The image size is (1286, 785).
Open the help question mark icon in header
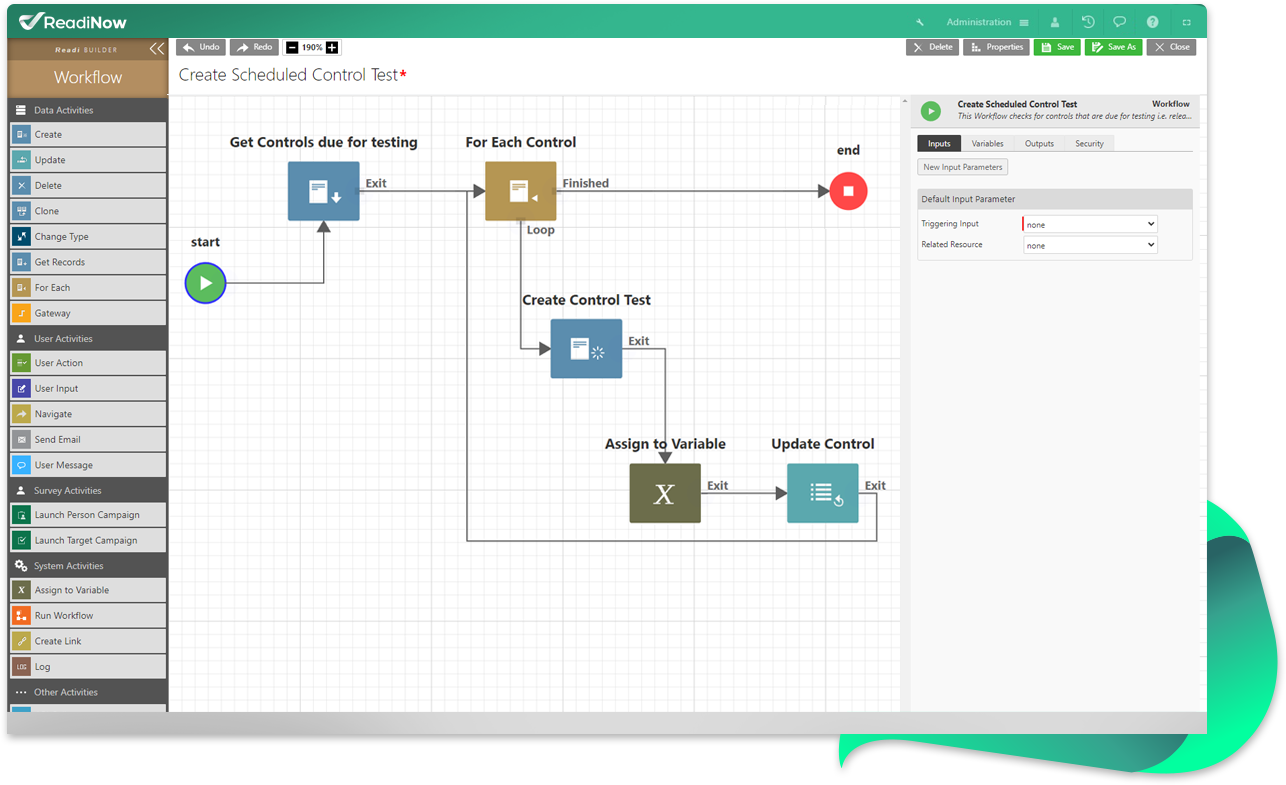click(x=1152, y=22)
